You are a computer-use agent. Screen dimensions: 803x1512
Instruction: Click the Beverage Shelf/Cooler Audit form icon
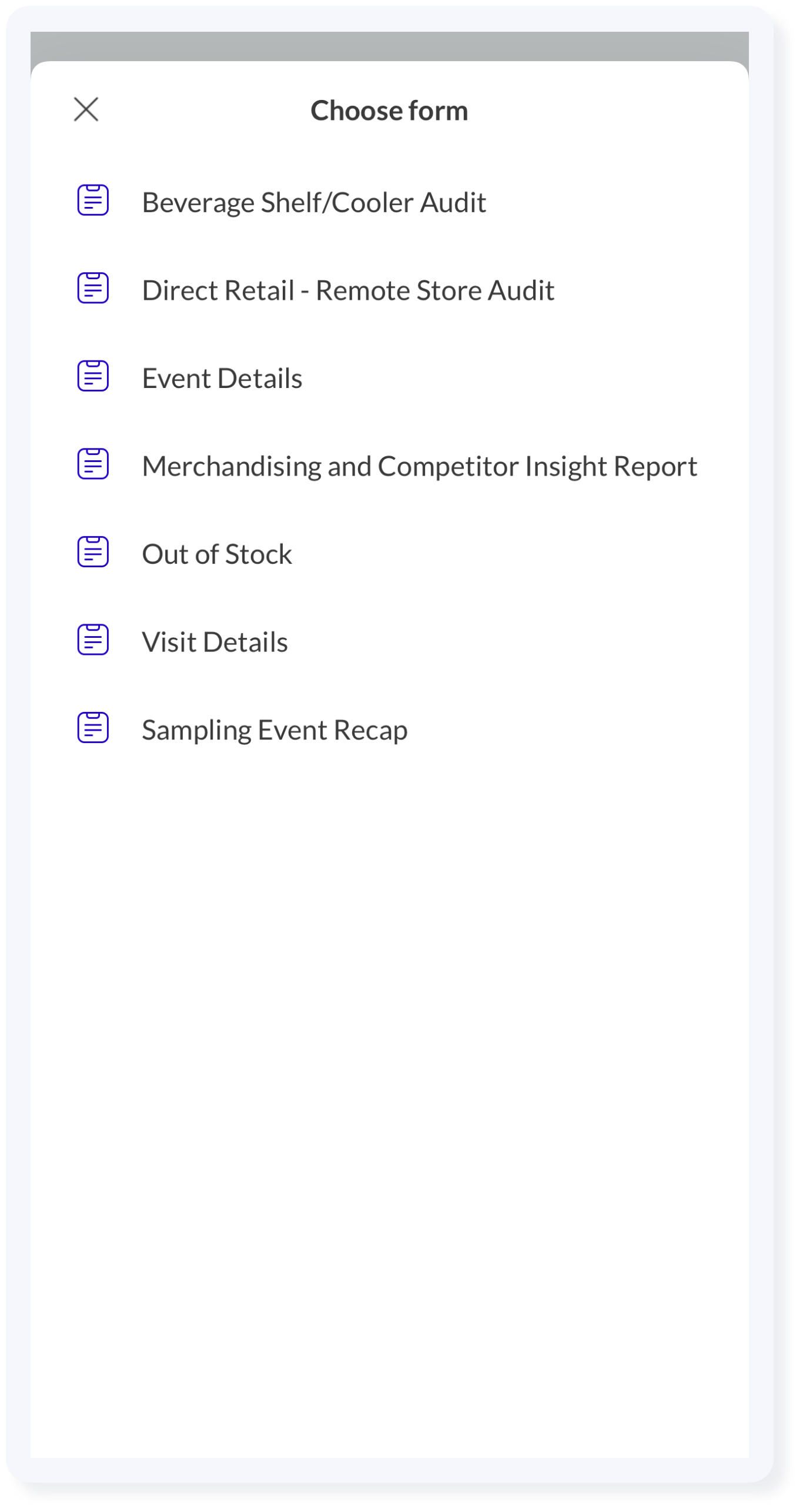pos(93,201)
